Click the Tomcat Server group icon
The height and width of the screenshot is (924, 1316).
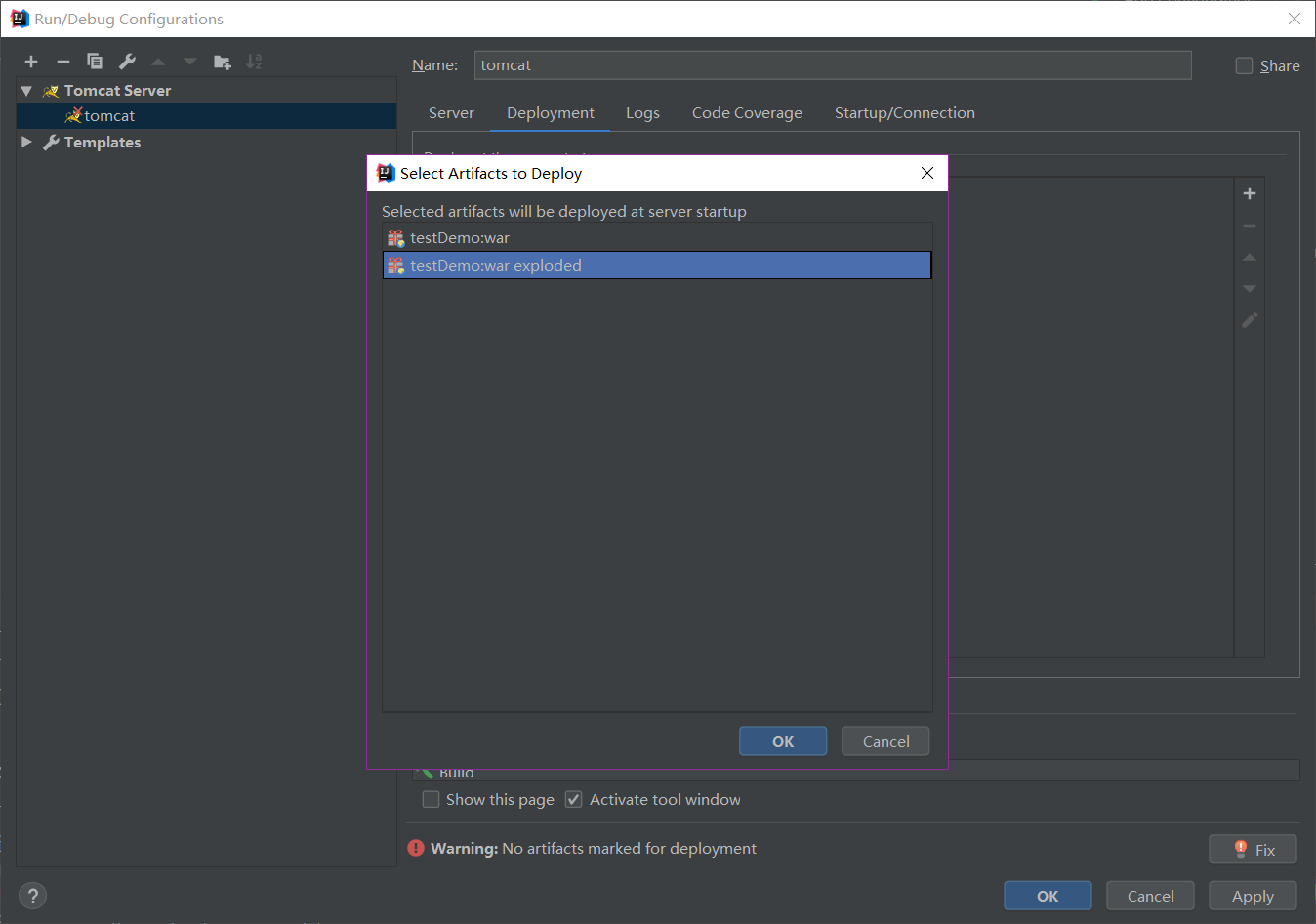tap(51, 91)
